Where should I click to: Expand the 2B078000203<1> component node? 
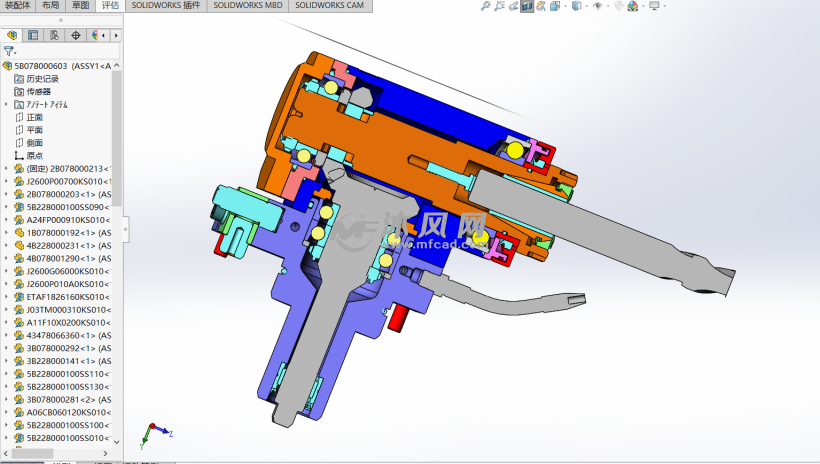pos(6,194)
